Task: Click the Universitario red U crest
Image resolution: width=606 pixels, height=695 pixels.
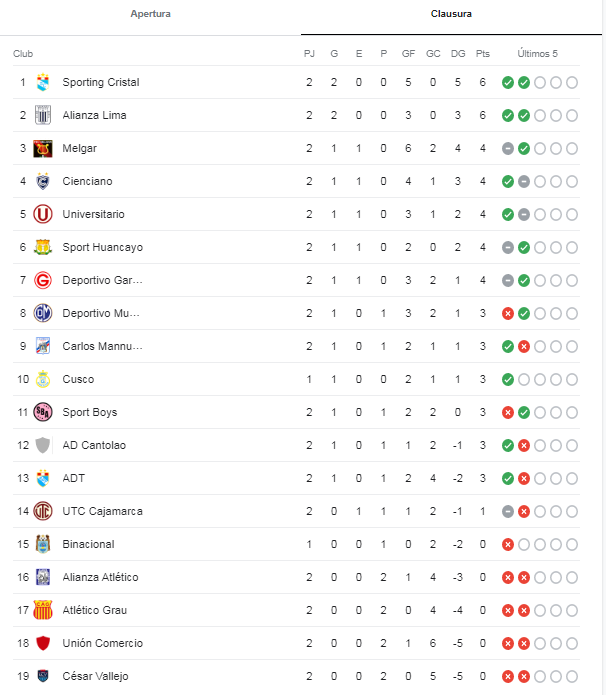Action: (43, 215)
